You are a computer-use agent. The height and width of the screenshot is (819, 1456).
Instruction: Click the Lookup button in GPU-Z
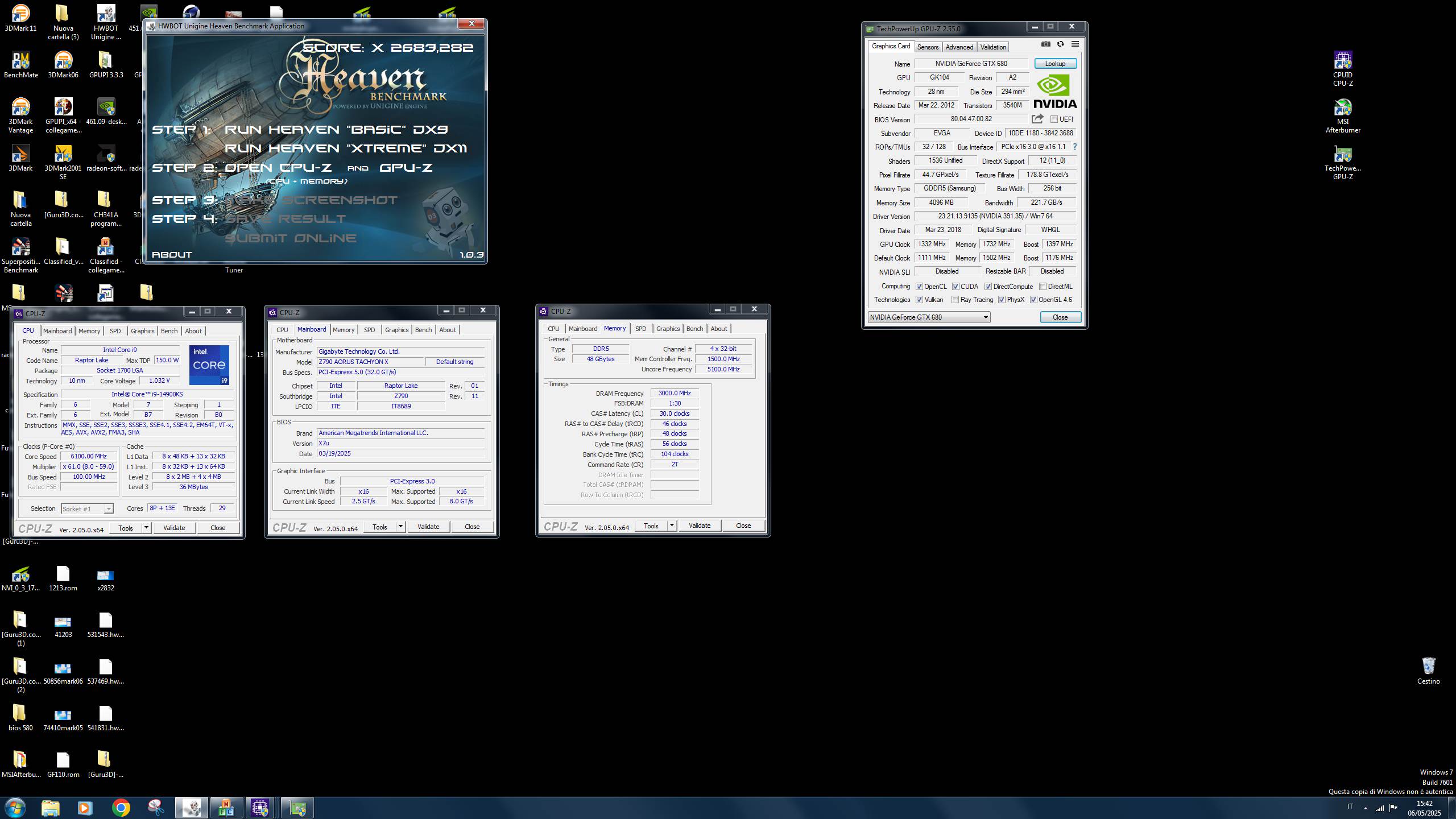coord(1055,64)
